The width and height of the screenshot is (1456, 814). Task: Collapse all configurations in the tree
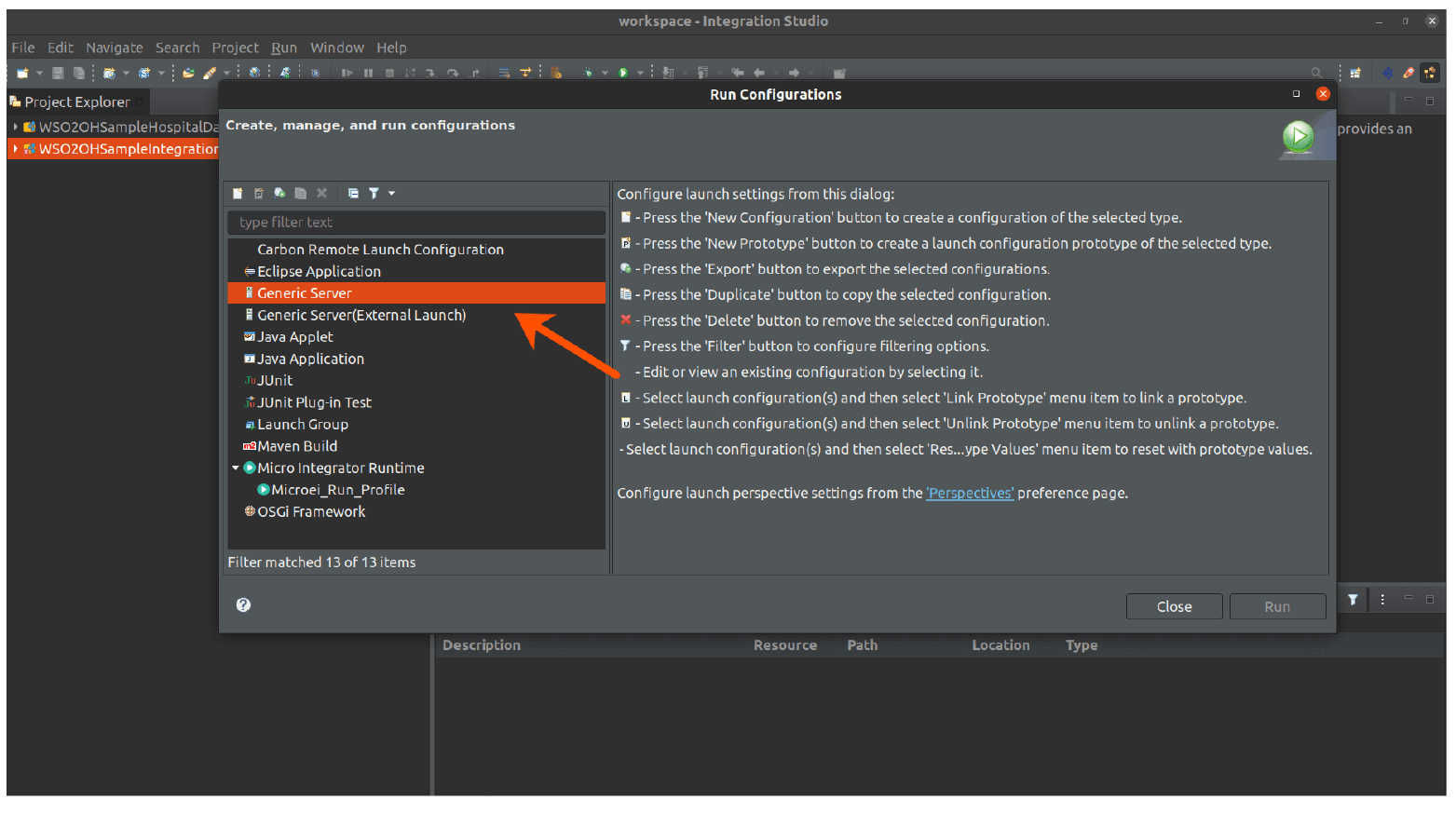(x=353, y=193)
